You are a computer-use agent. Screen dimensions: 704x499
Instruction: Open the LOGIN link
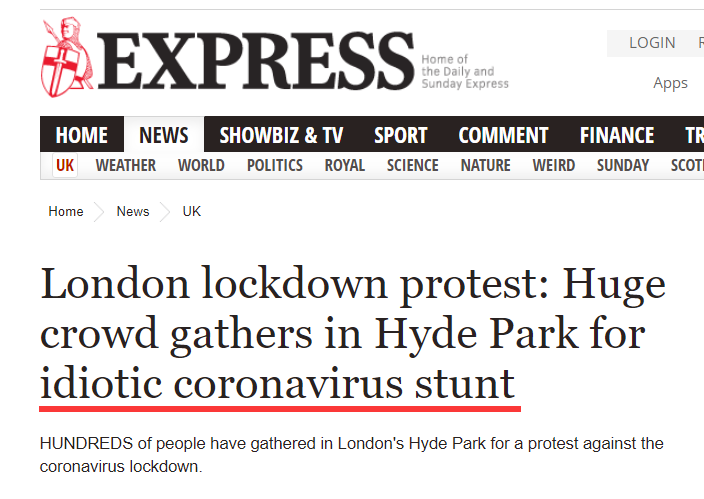652,43
